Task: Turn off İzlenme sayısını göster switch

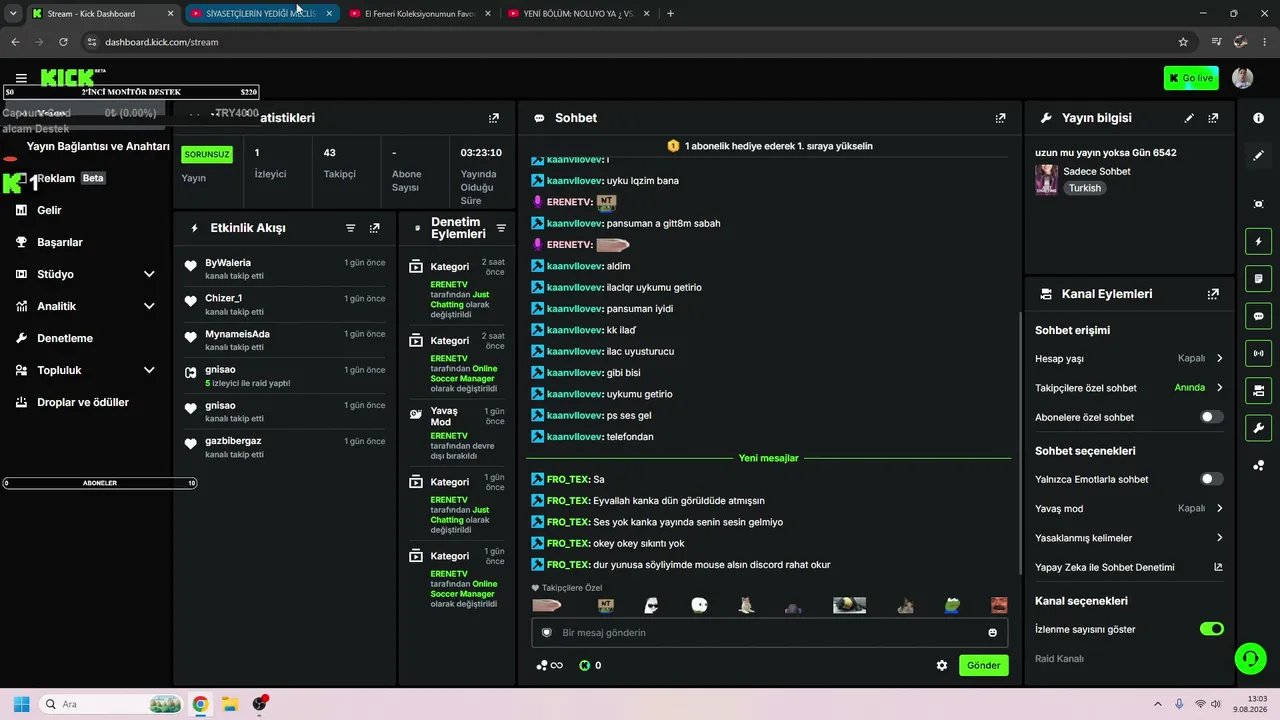Action: (x=1211, y=629)
